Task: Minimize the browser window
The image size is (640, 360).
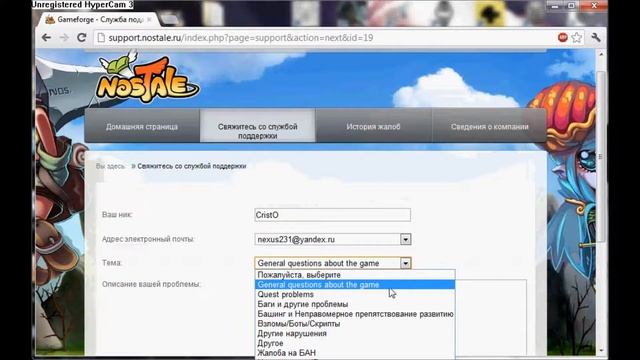Action: (x=555, y=6)
